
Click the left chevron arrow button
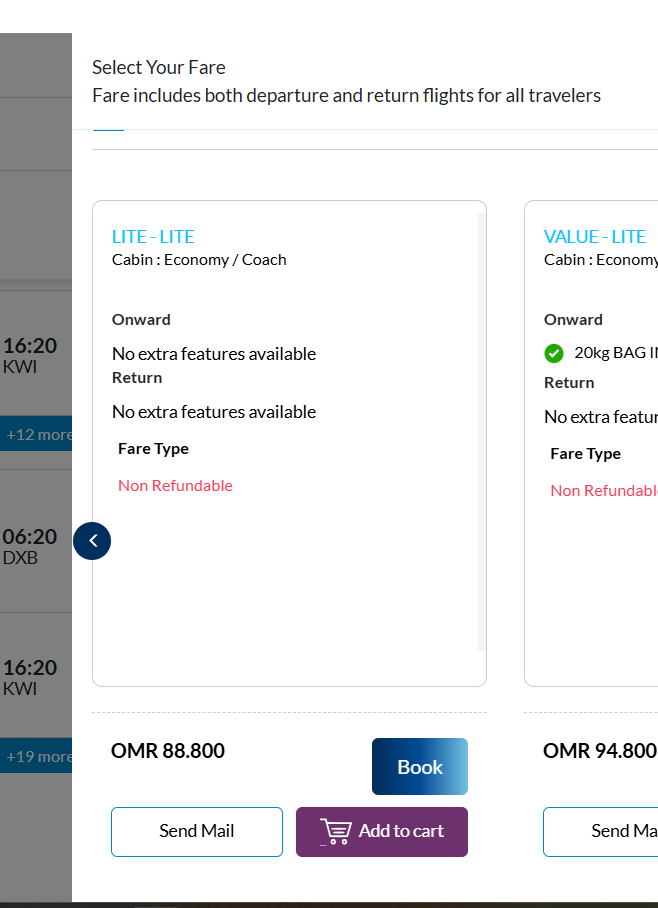click(92, 541)
